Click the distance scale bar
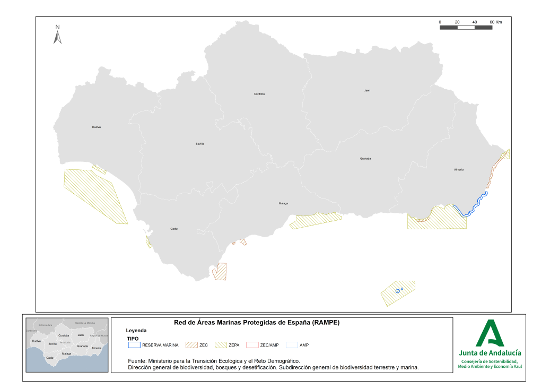The height and width of the screenshot is (388, 548). click(x=466, y=27)
